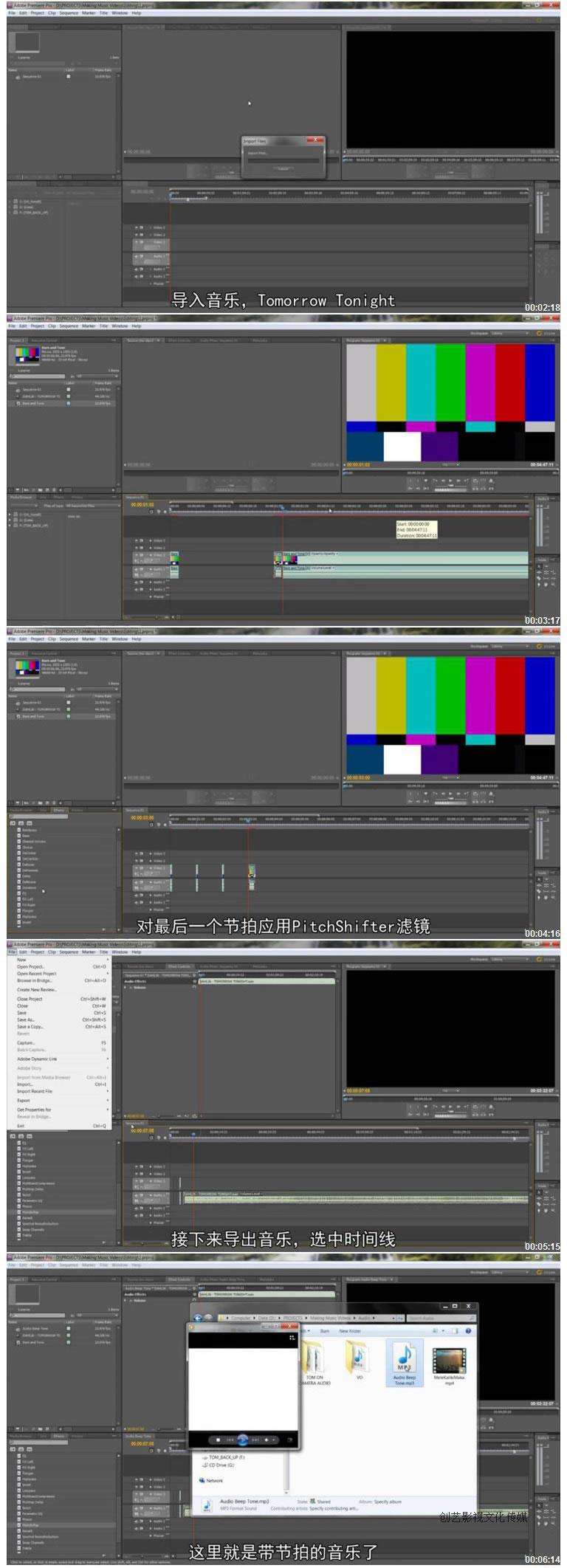
Task: Select MeleKalikiMaka mp4 video thumbnail in Explorer
Action: click(x=449, y=1360)
